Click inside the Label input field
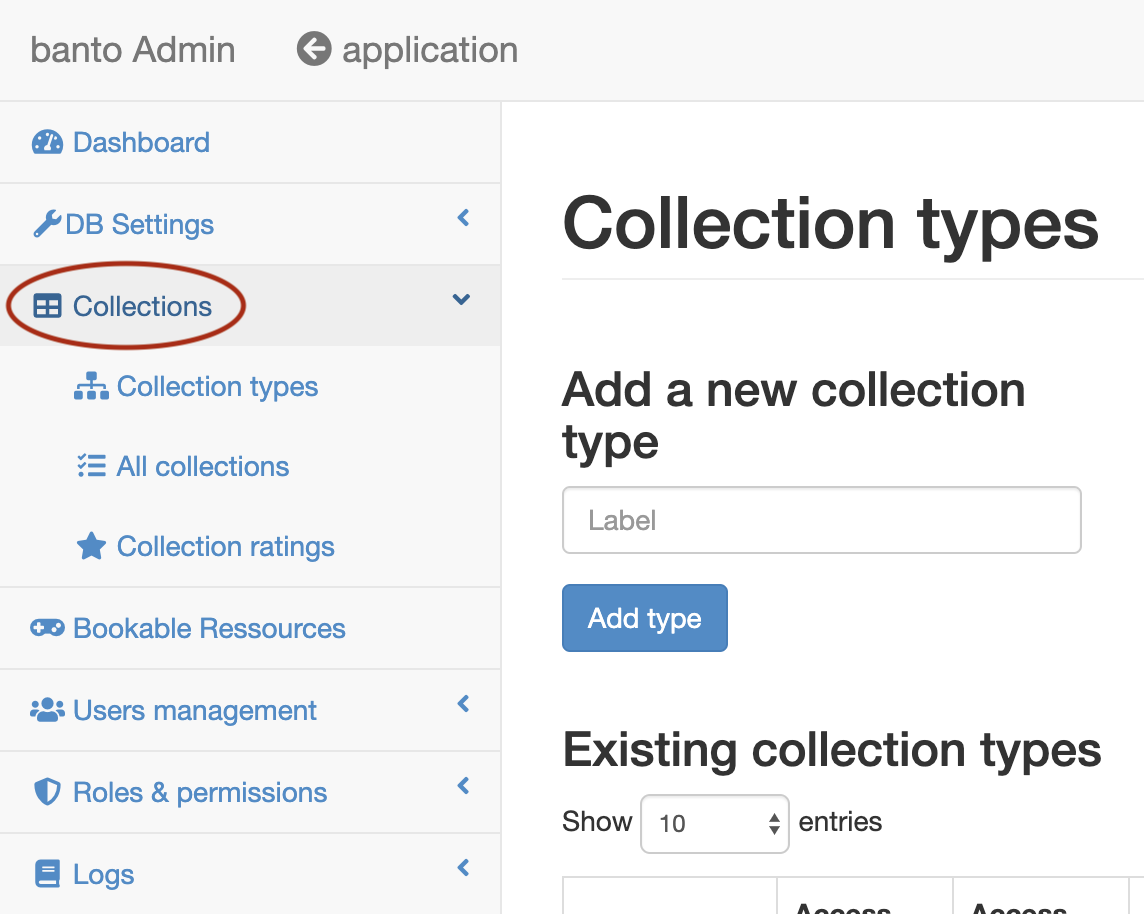Image resolution: width=1144 pixels, height=914 pixels. (821, 519)
